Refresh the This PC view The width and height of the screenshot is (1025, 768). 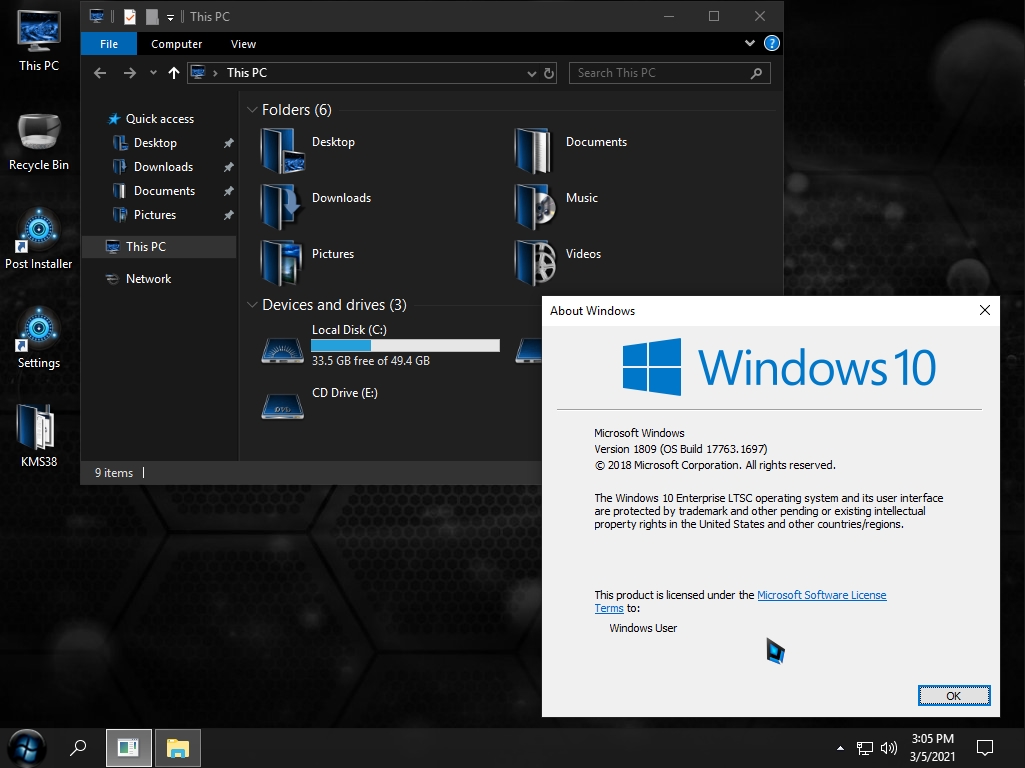pos(549,73)
